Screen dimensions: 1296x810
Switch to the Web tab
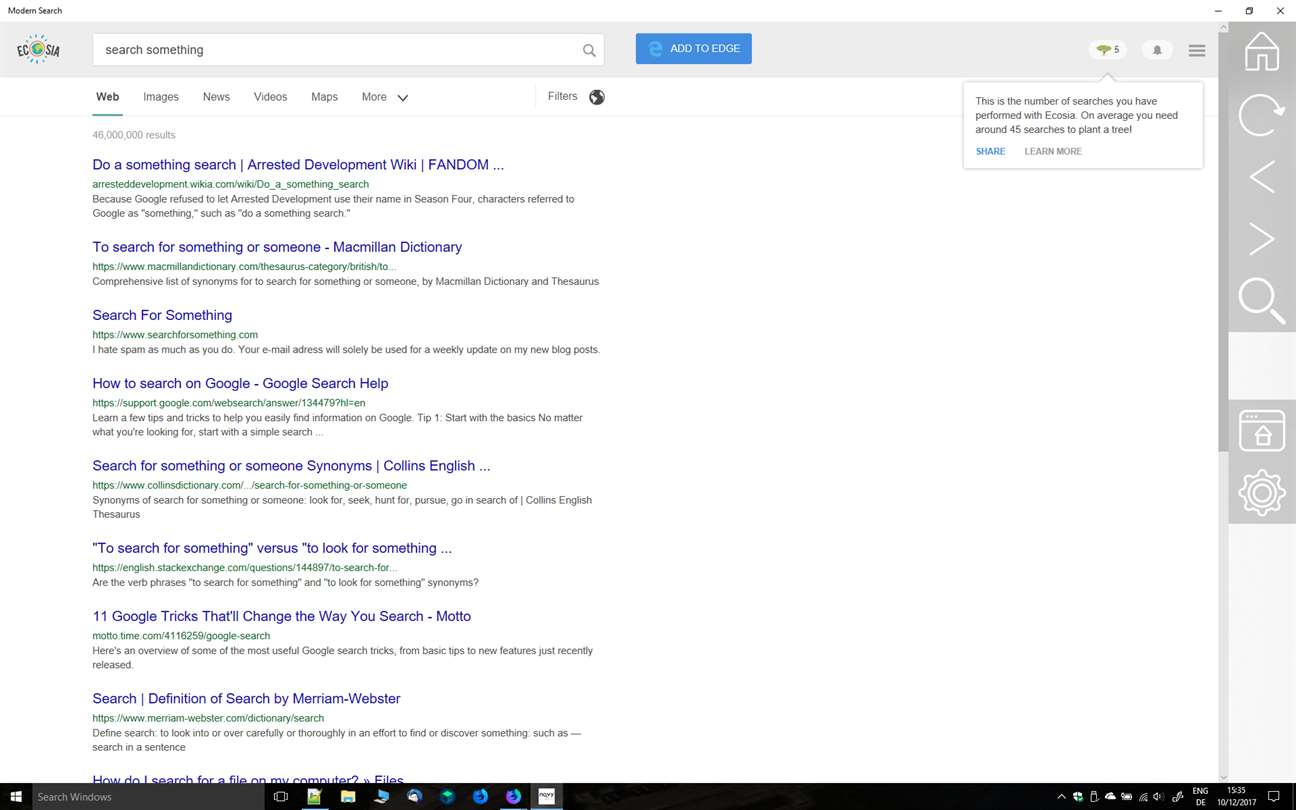click(x=107, y=97)
